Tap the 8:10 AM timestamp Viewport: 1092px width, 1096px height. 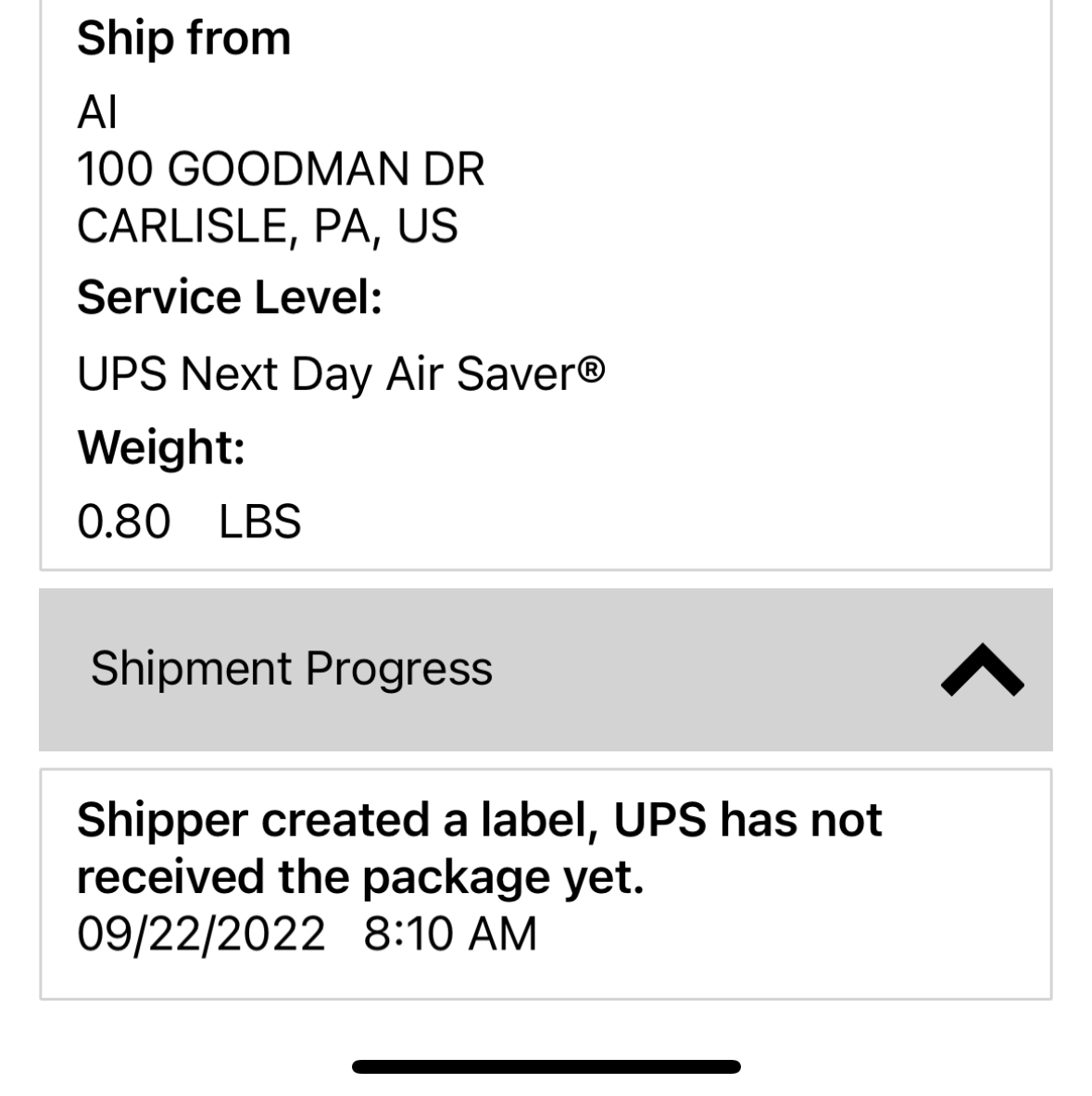450,933
